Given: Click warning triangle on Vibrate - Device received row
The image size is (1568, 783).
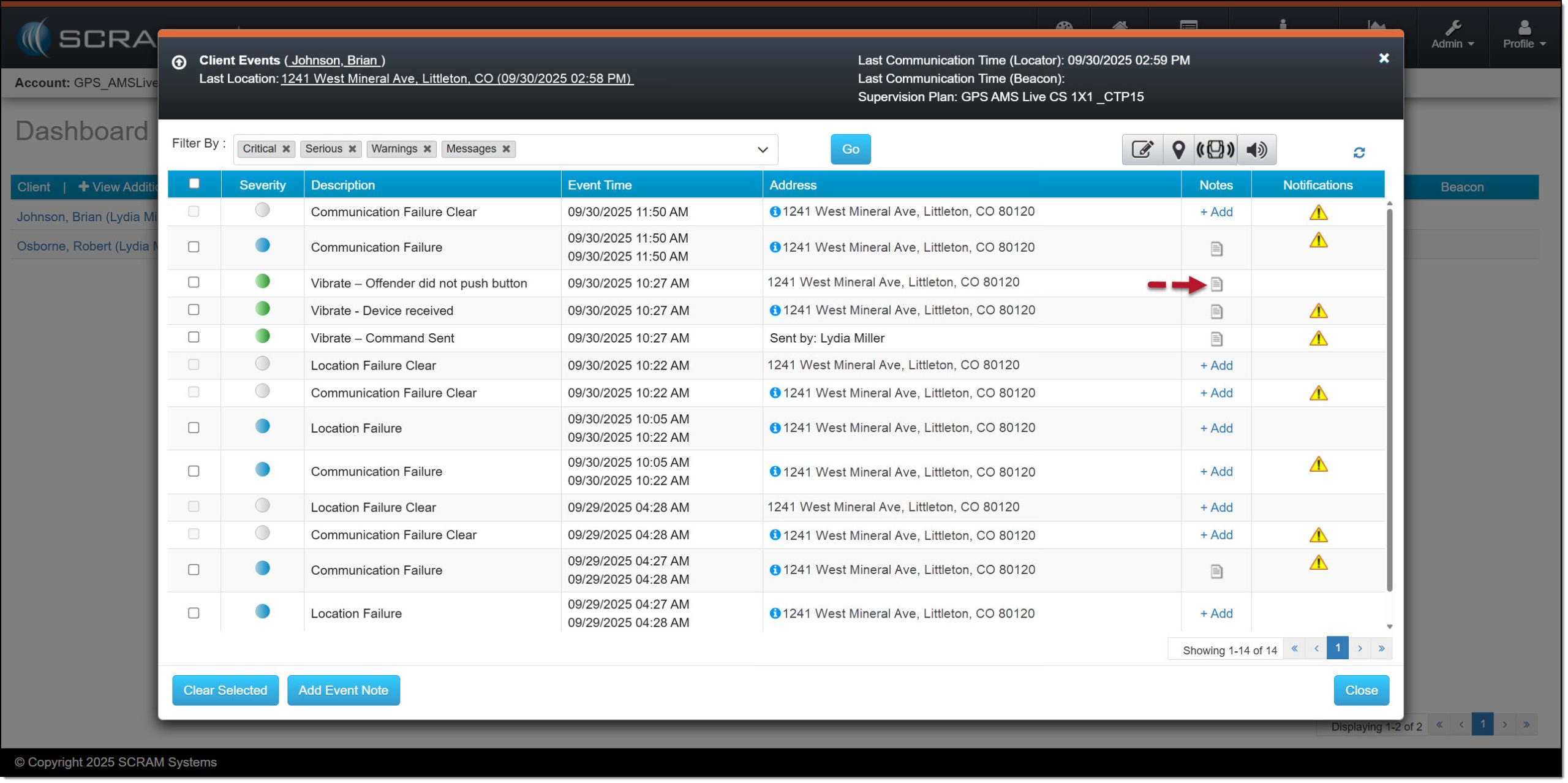Looking at the screenshot, I should (1318, 311).
